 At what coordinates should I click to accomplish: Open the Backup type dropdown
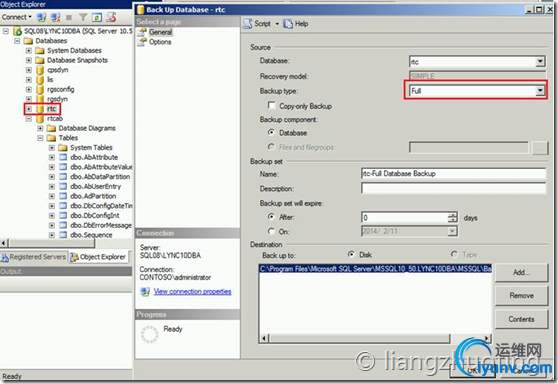540,91
